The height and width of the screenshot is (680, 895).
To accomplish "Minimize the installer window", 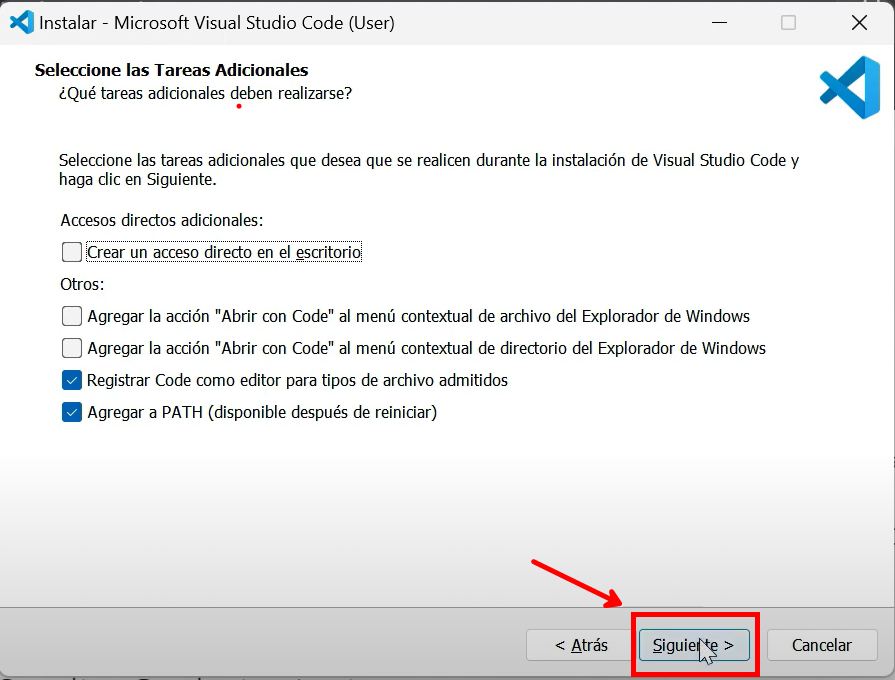I will pyautogui.click(x=719, y=23).
